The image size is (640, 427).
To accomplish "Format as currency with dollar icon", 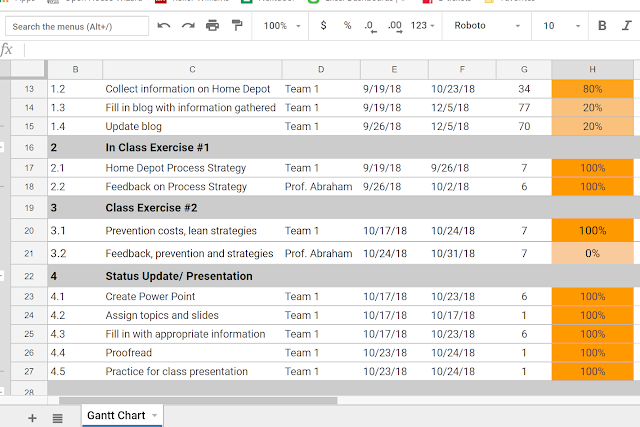I will click(323, 25).
